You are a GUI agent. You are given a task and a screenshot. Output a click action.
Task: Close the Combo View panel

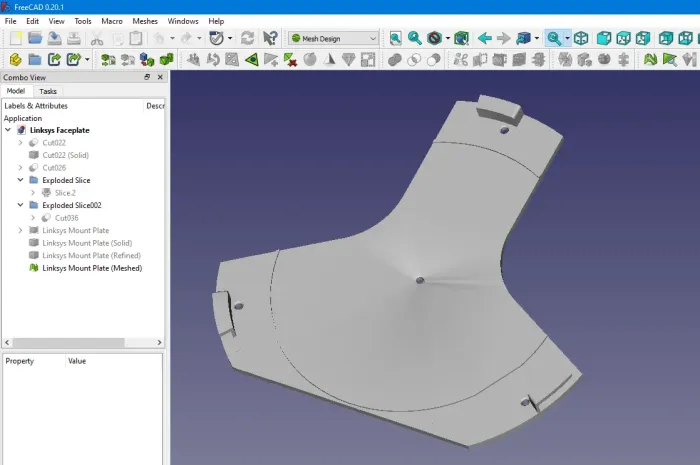point(160,77)
